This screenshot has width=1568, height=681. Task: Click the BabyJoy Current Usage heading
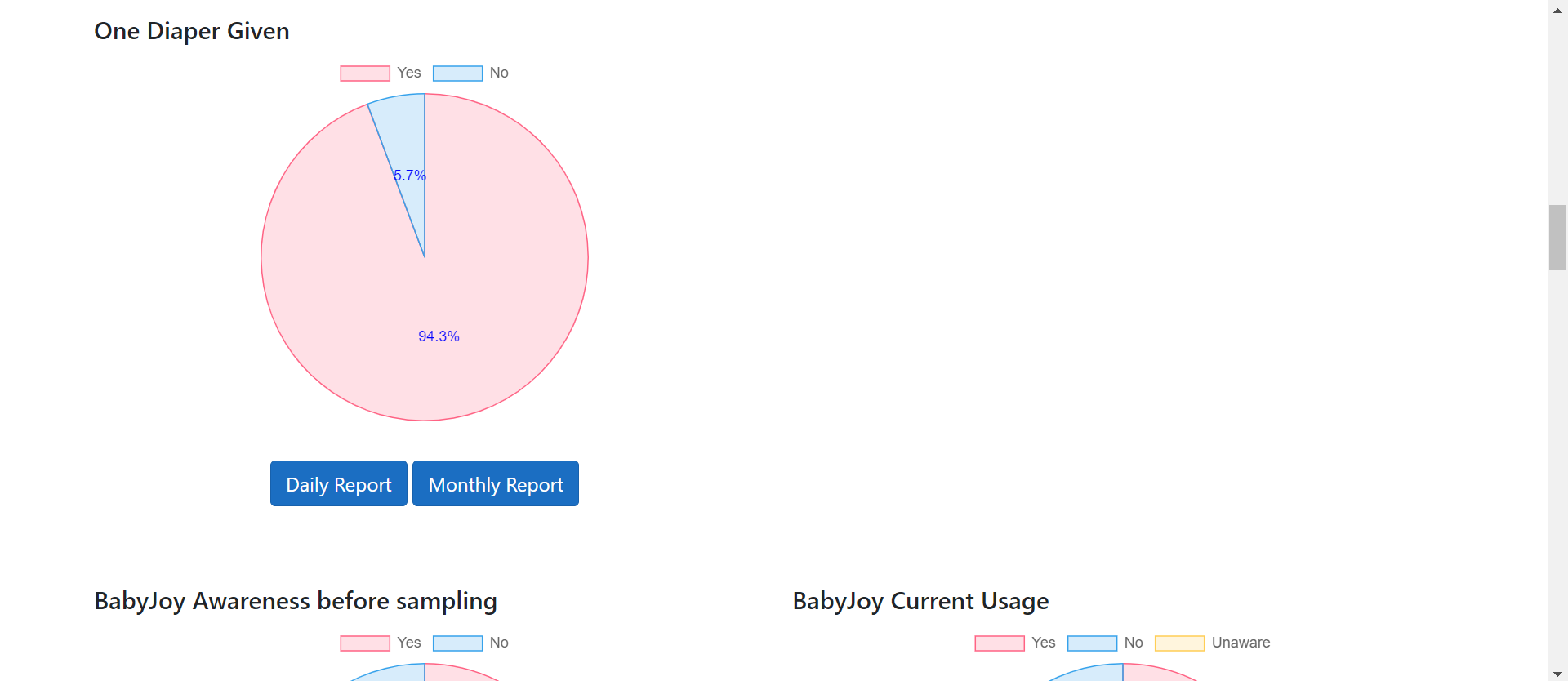[920, 601]
